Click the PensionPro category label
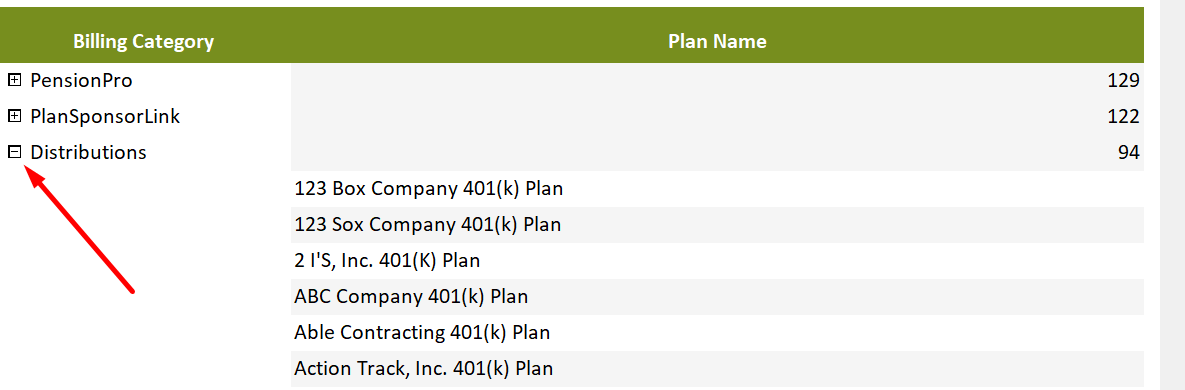1185x390 pixels. click(x=82, y=80)
